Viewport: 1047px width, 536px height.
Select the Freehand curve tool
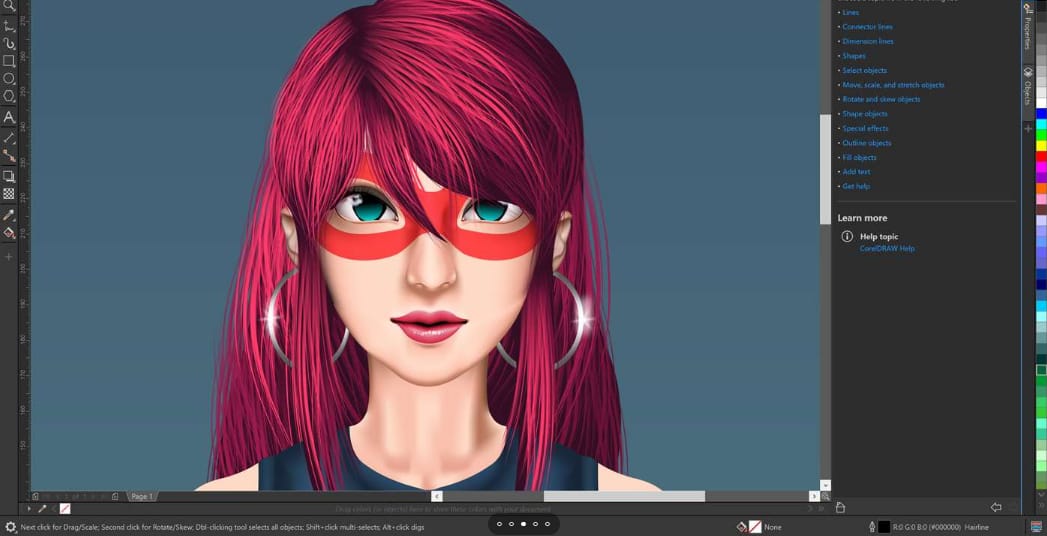(x=9, y=43)
